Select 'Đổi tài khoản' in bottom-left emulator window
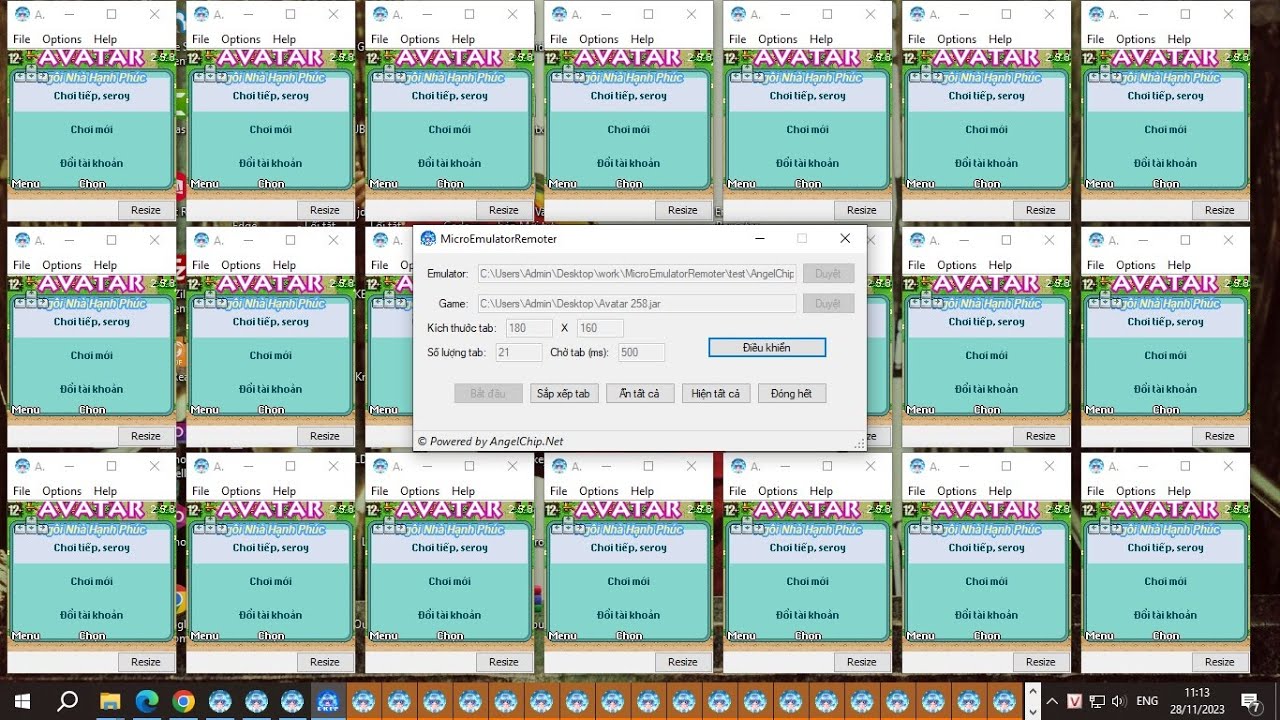The height and width of the screenshot is (720, 1280). click(91, 615)
